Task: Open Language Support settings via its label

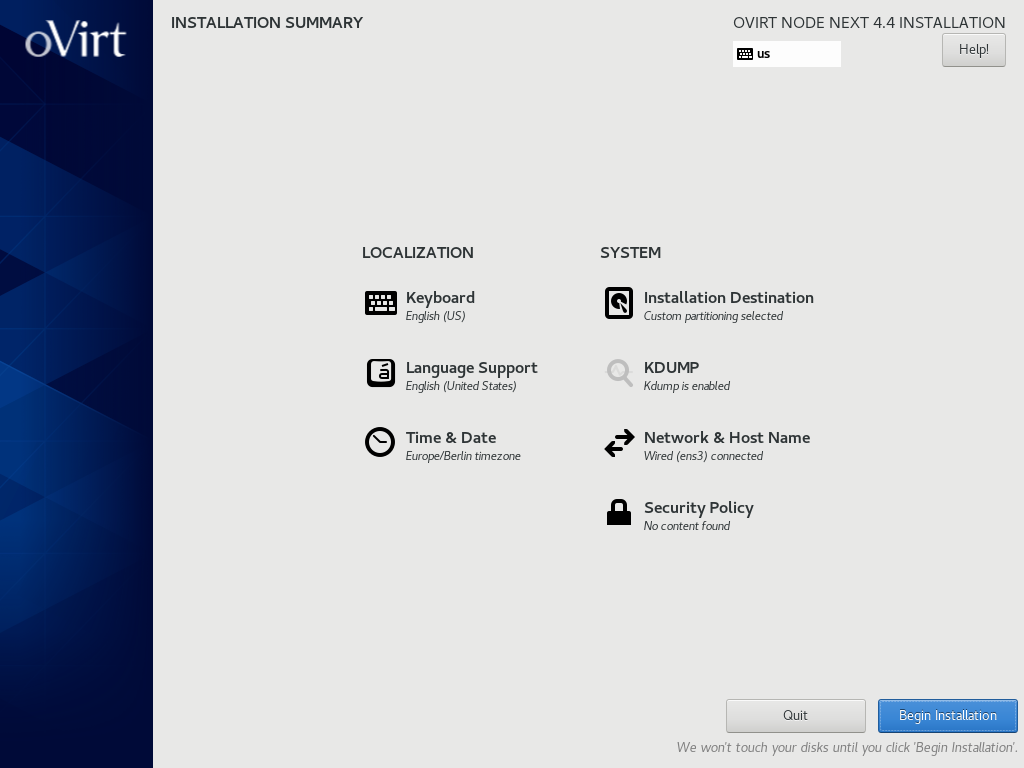Action: [472, 368]
